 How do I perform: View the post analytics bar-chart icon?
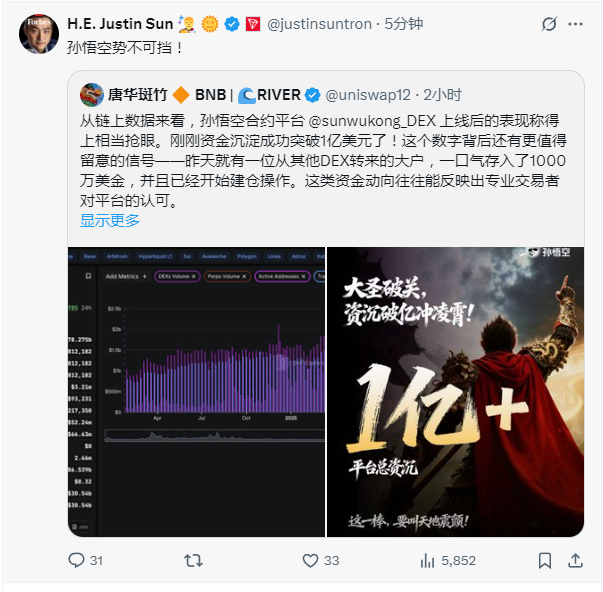428,561
